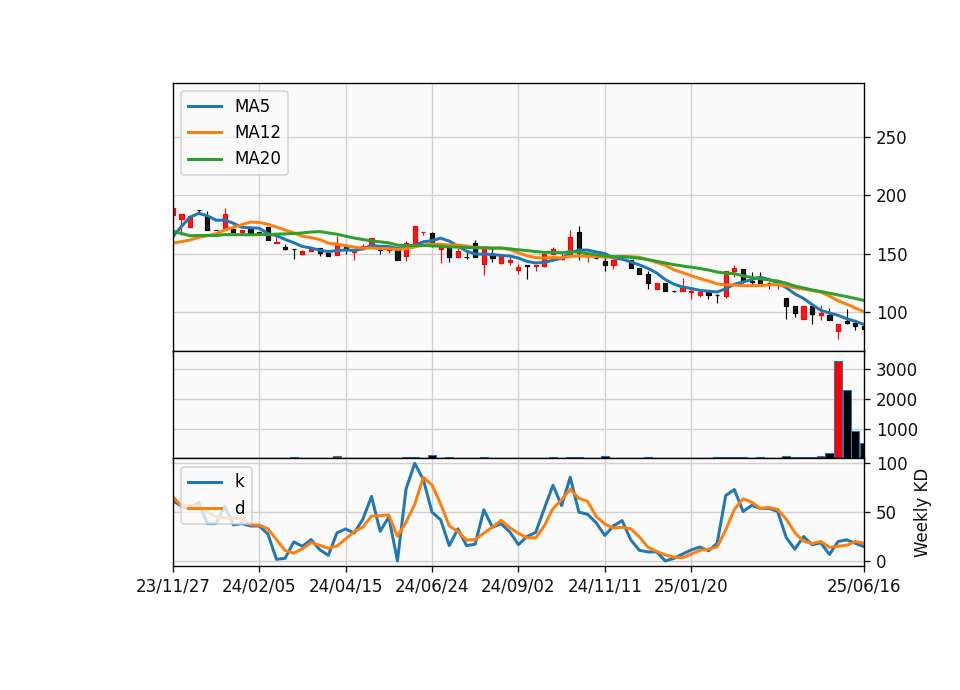Click the 1000 volume axis tick label
Image resolution: width=960 pixels, height=690 pixels.
[x=896, y=430]
